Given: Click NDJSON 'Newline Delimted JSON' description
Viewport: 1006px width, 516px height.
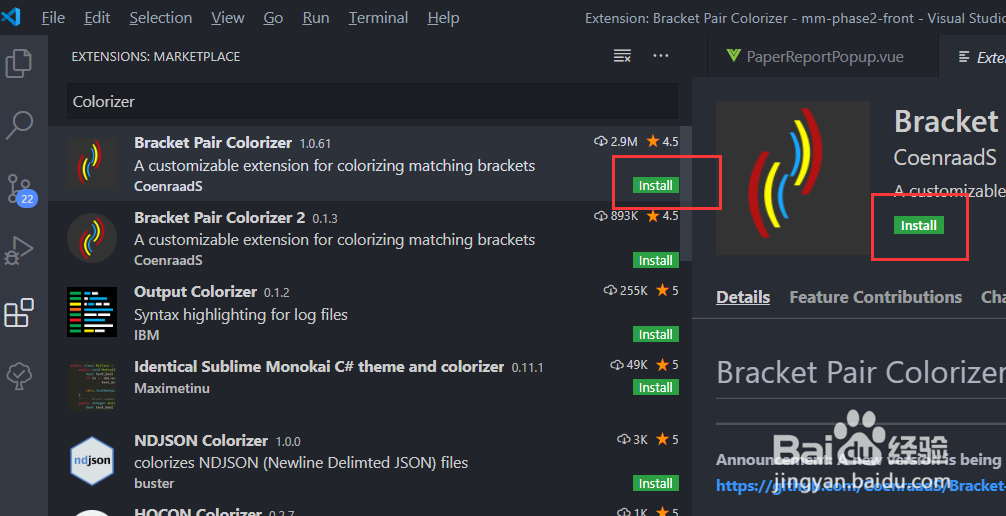Looking at the screenshot, I should click(x=301, y=463).
